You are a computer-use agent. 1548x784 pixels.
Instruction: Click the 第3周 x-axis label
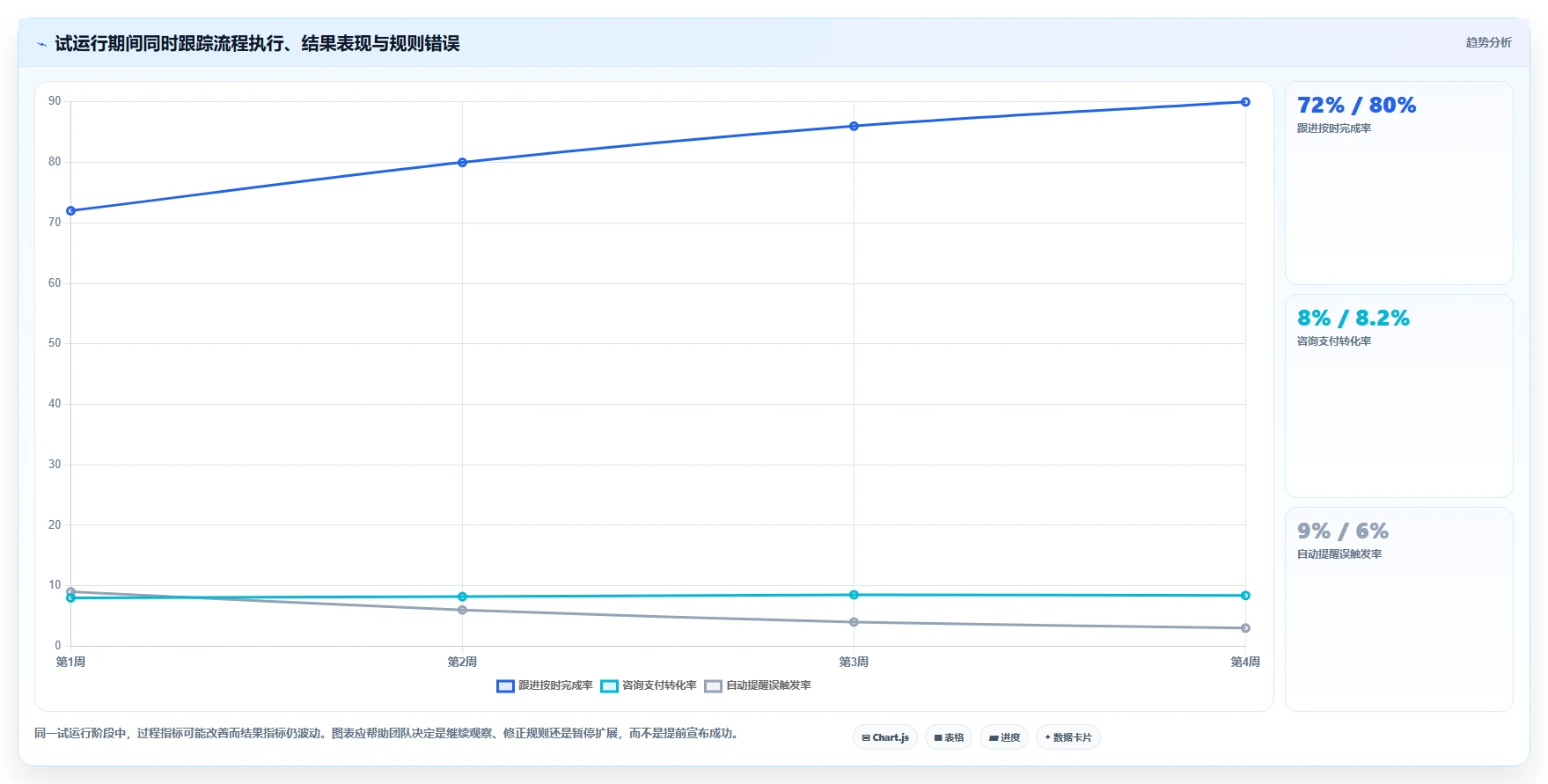854,662
